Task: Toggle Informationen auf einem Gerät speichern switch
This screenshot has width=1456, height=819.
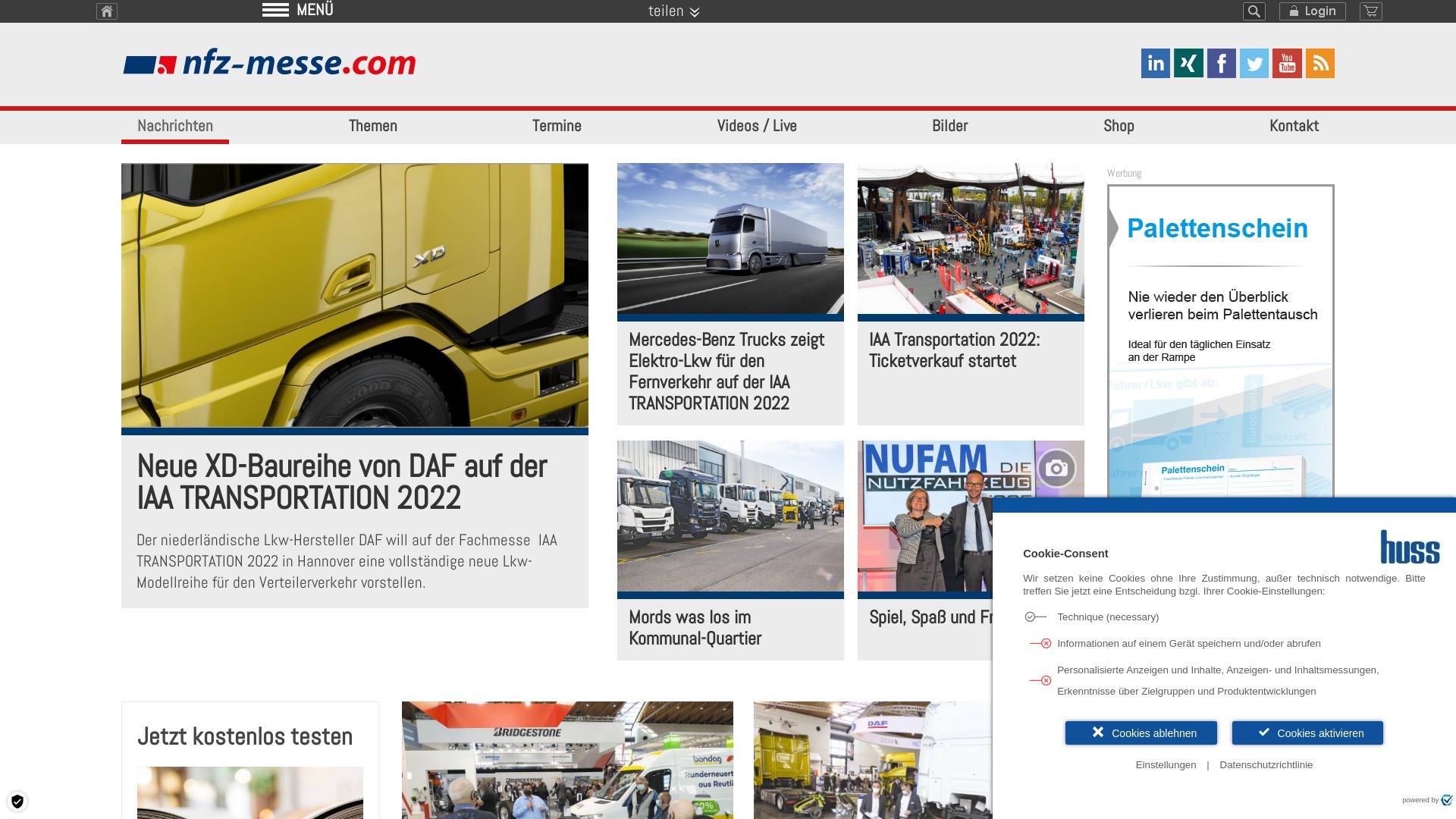Action: tap(1040, 644)
